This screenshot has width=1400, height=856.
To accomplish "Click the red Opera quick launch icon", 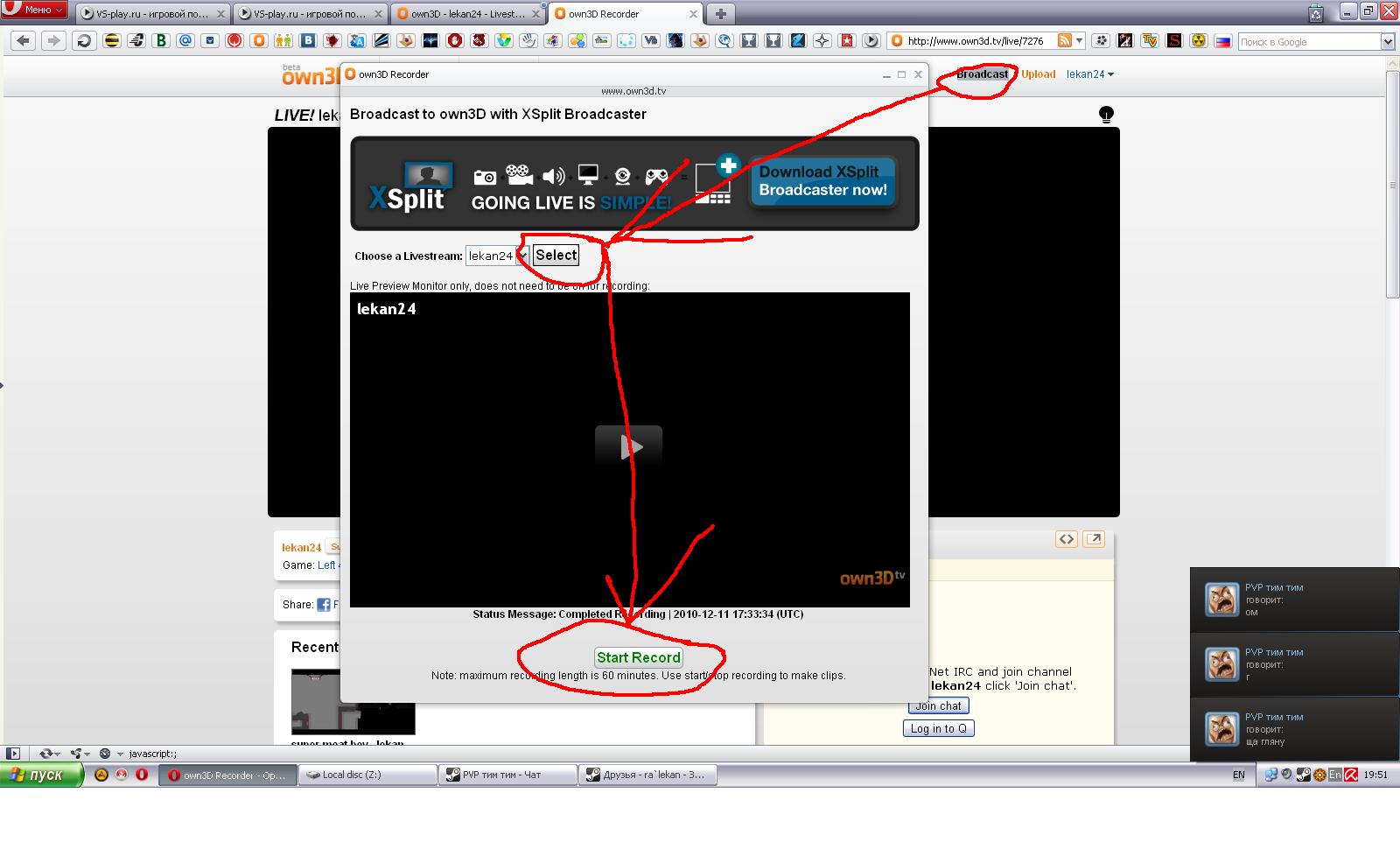I will coord(142,775).
